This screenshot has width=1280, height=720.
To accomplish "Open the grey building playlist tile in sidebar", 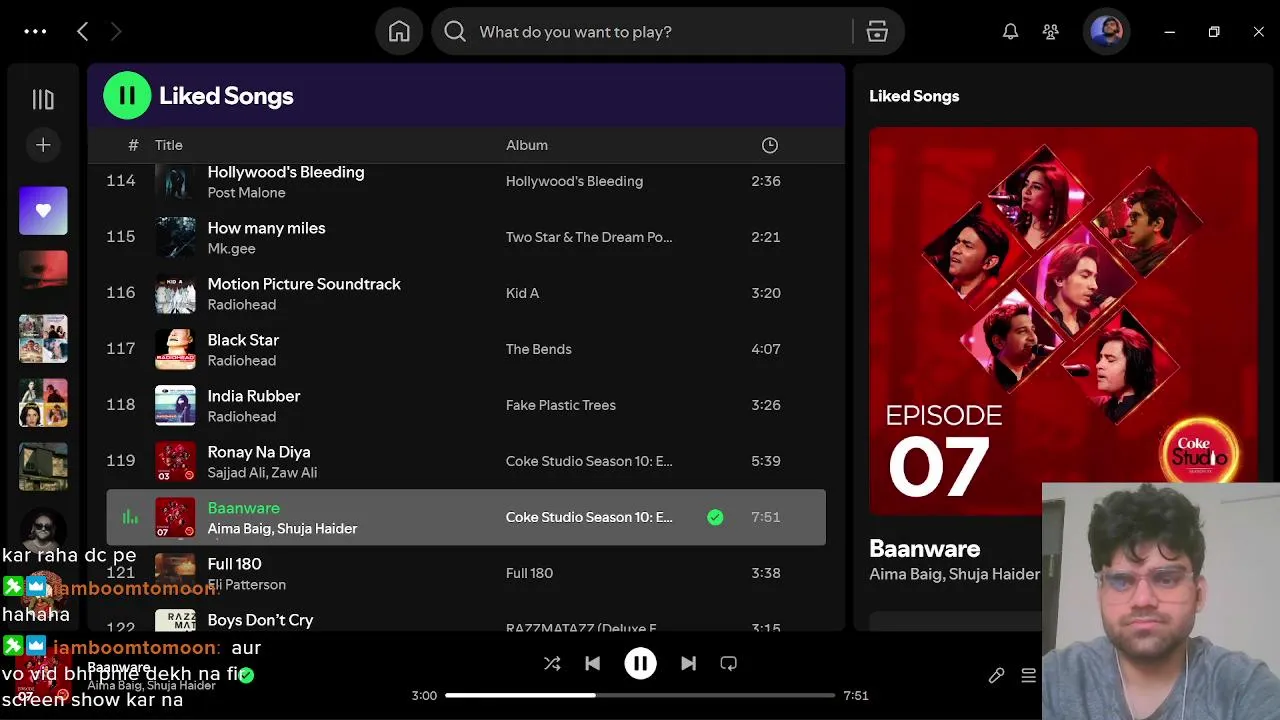I will point(43,467).
